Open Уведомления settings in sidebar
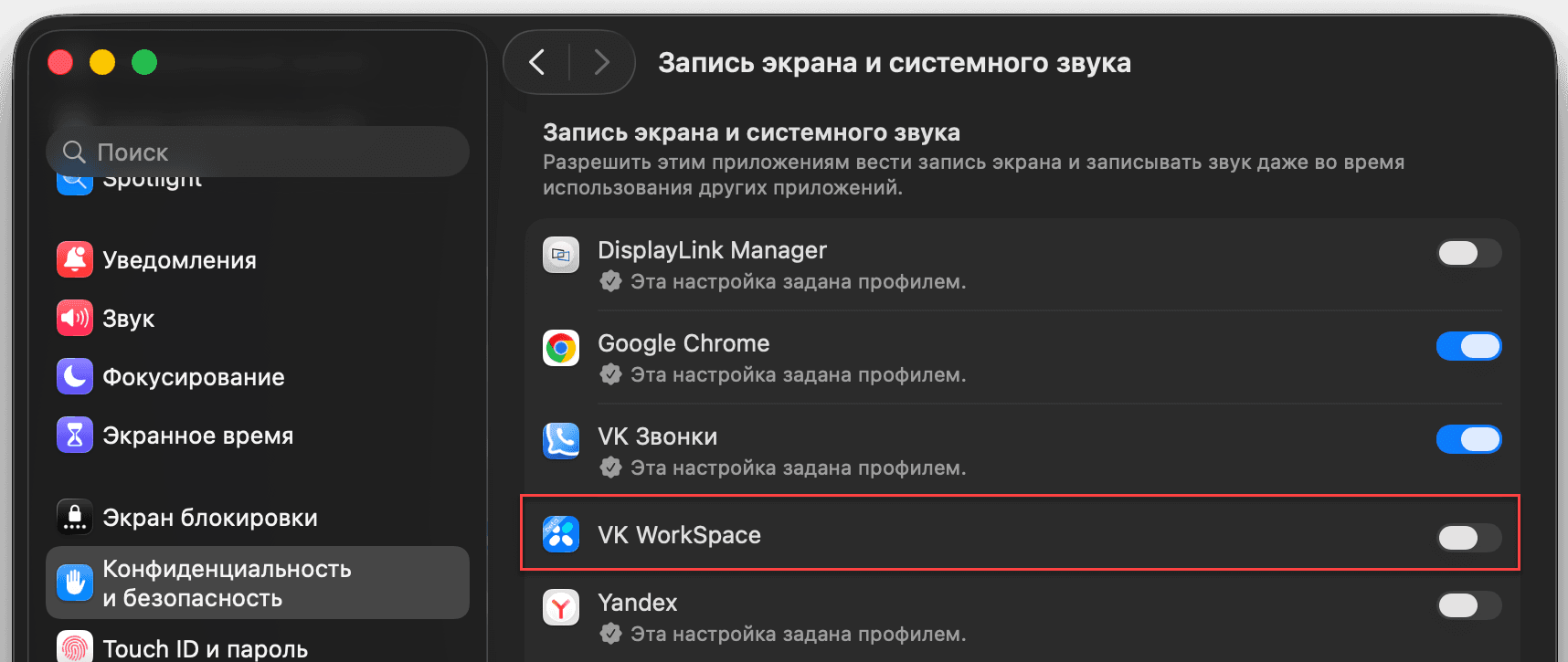The image size is (1568, 662). tap(258, 259)
